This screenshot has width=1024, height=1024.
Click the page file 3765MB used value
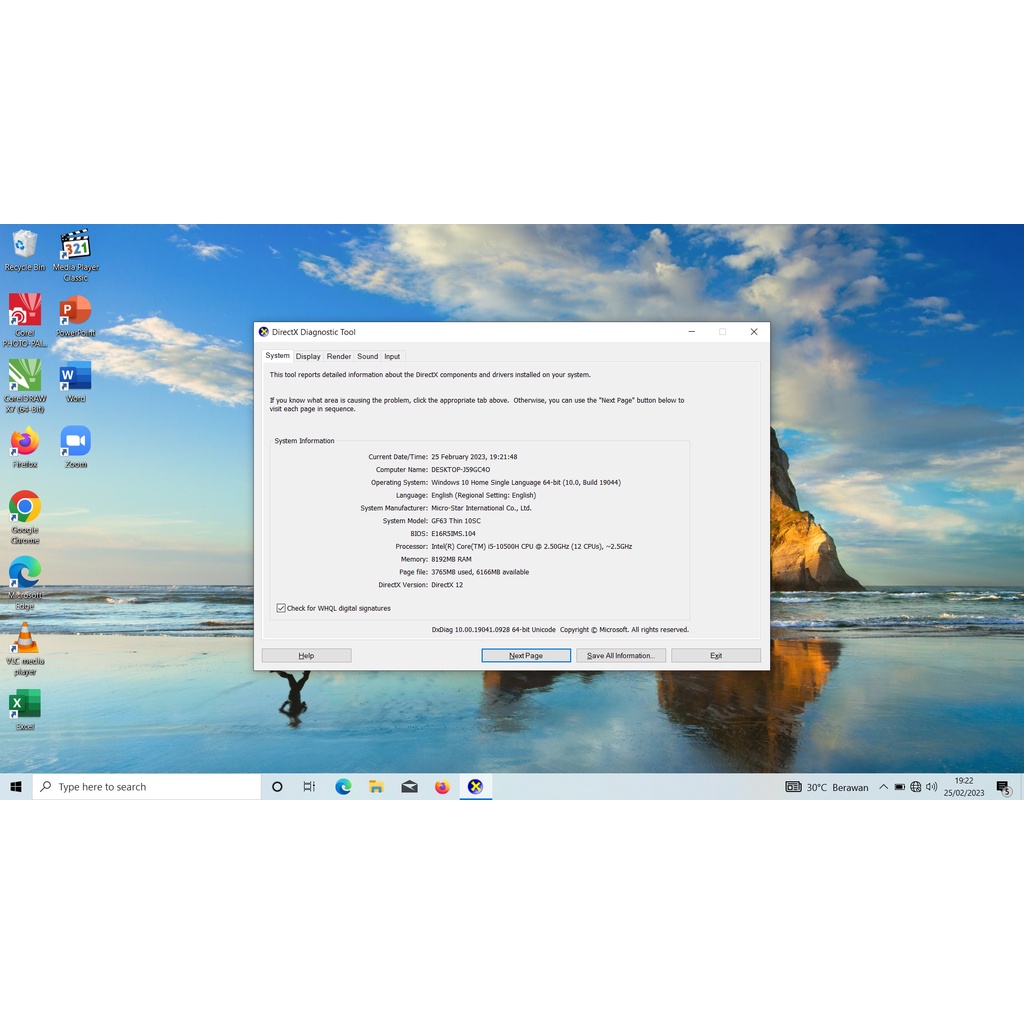pos(480,572)
